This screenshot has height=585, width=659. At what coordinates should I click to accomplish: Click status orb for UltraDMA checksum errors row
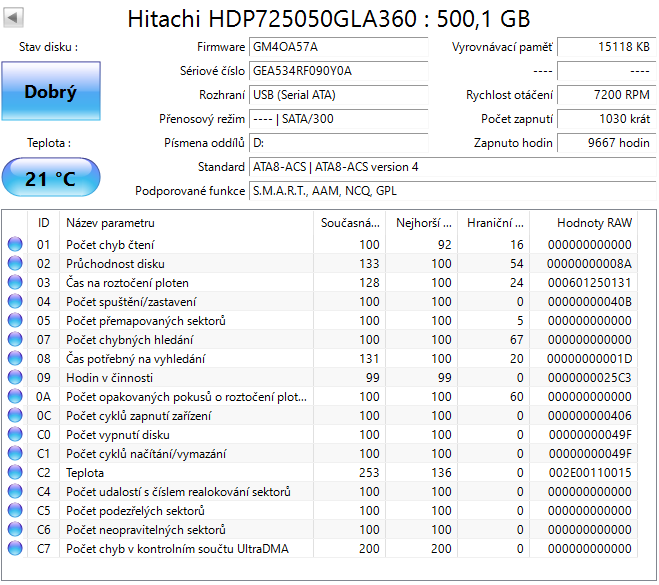[x=15, y=549]
